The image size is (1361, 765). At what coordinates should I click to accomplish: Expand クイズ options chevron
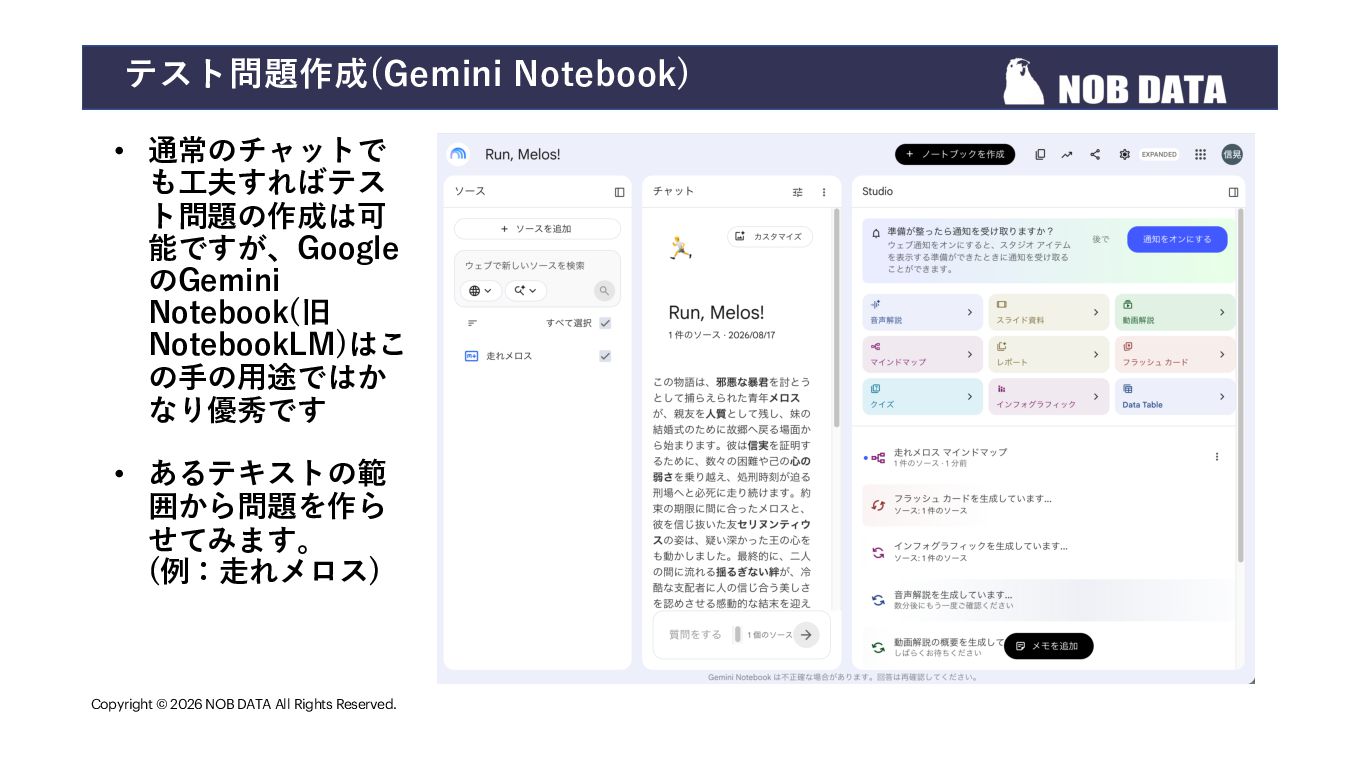970,397
